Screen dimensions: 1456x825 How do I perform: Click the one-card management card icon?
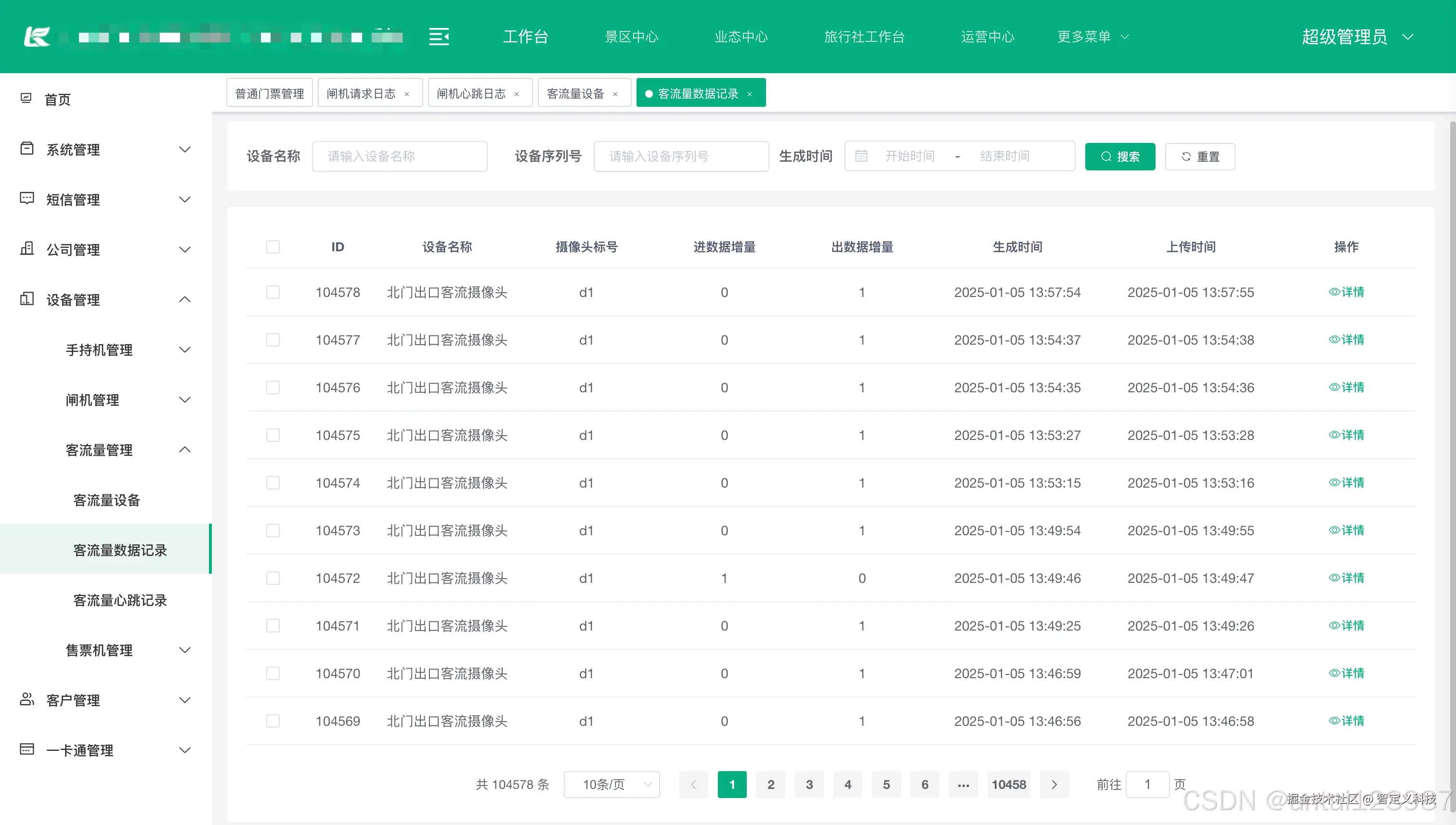tap(26, 749)
